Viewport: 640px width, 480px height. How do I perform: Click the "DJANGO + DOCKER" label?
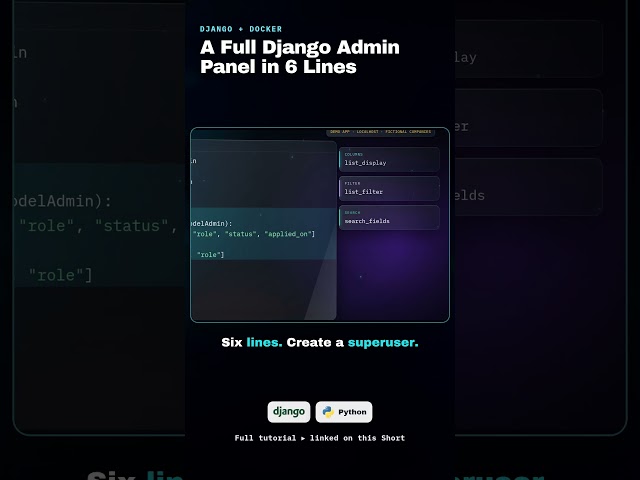coord(241,29)
